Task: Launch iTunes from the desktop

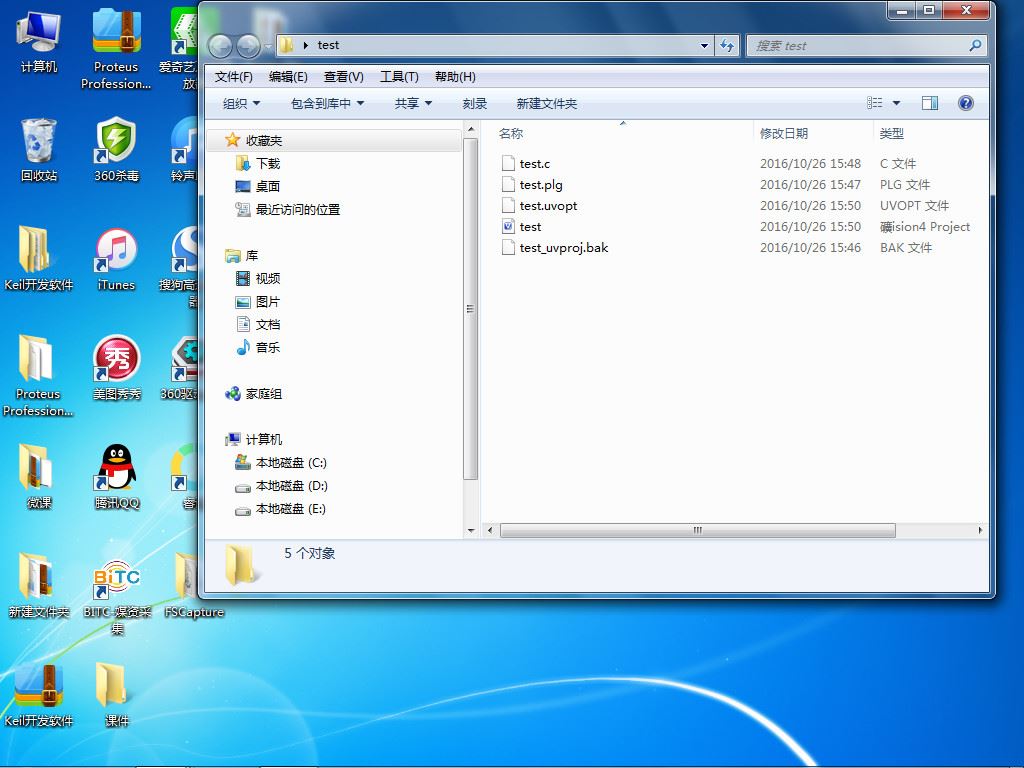Action: pos(116,259)
